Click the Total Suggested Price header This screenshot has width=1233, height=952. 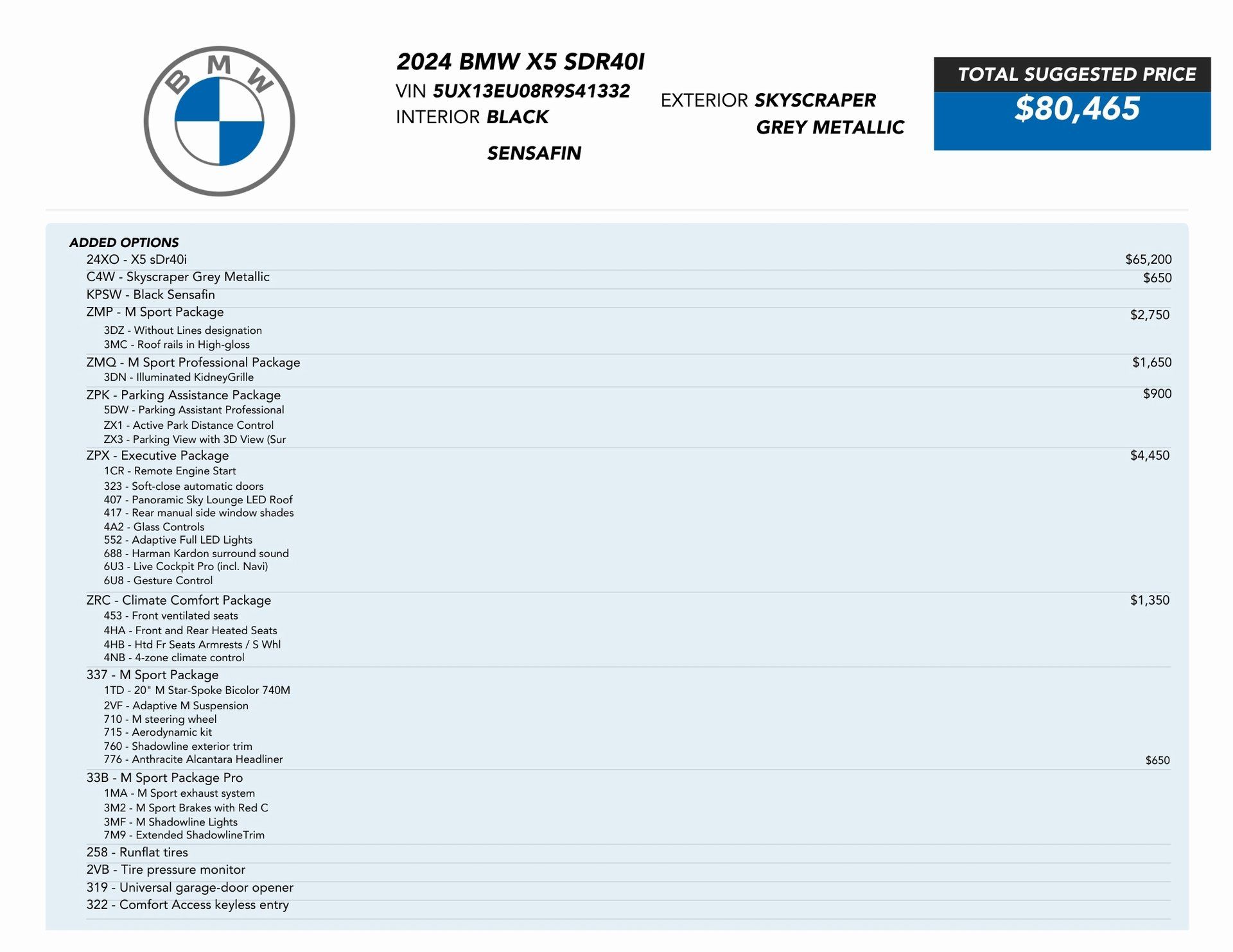coord(1076,74)
